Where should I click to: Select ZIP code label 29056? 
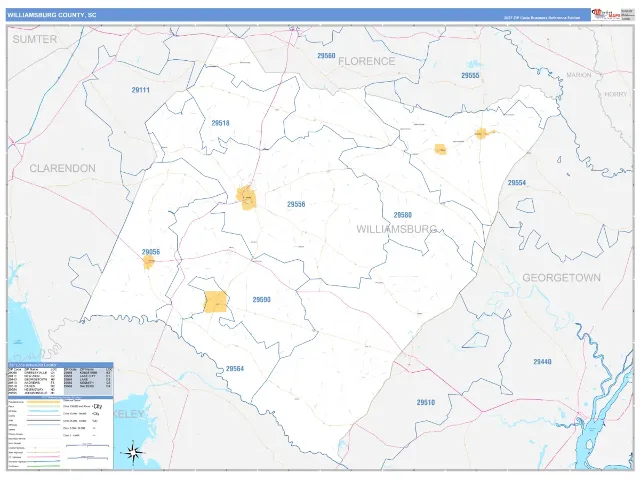pyautogui.click(x=151, y=252)
